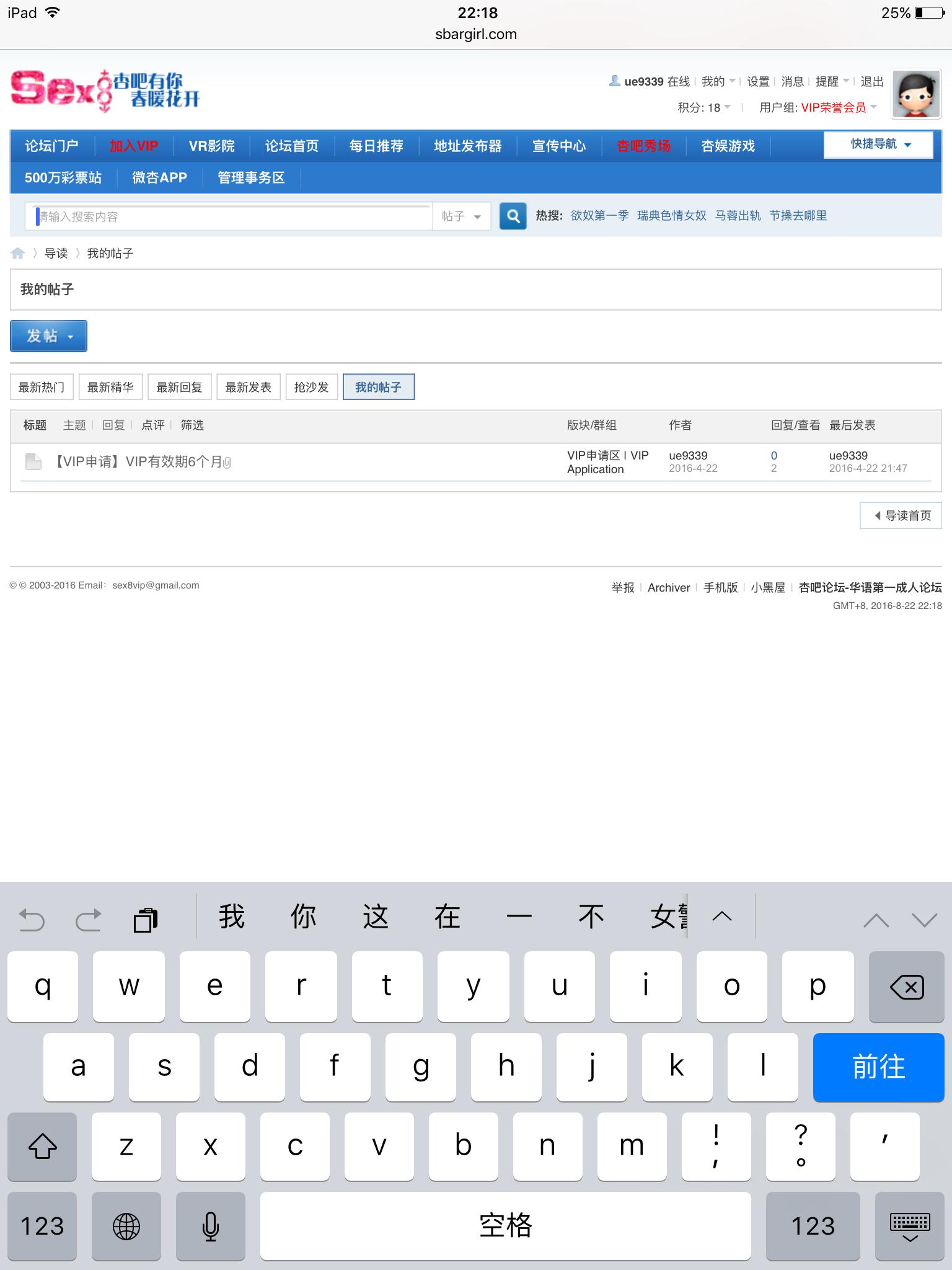Click the Sex8 forum logo
The image size is (952, 1270).
(x=105, y=91)
